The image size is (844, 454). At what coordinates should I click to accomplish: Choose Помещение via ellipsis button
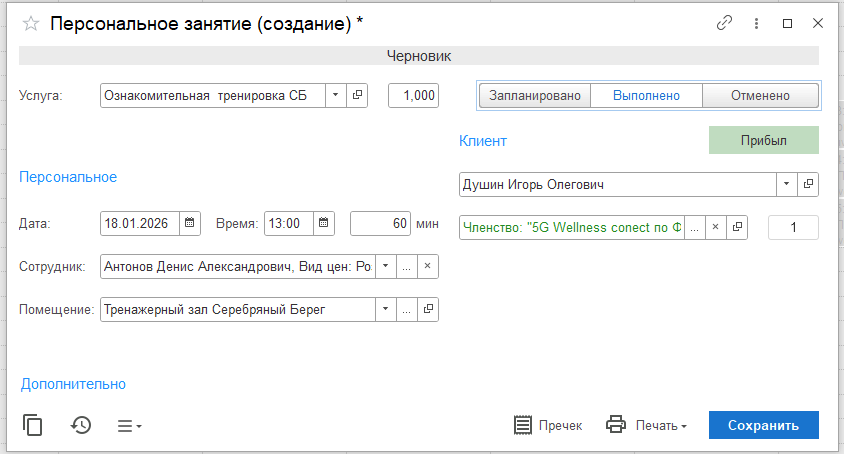tap(407, 309)
